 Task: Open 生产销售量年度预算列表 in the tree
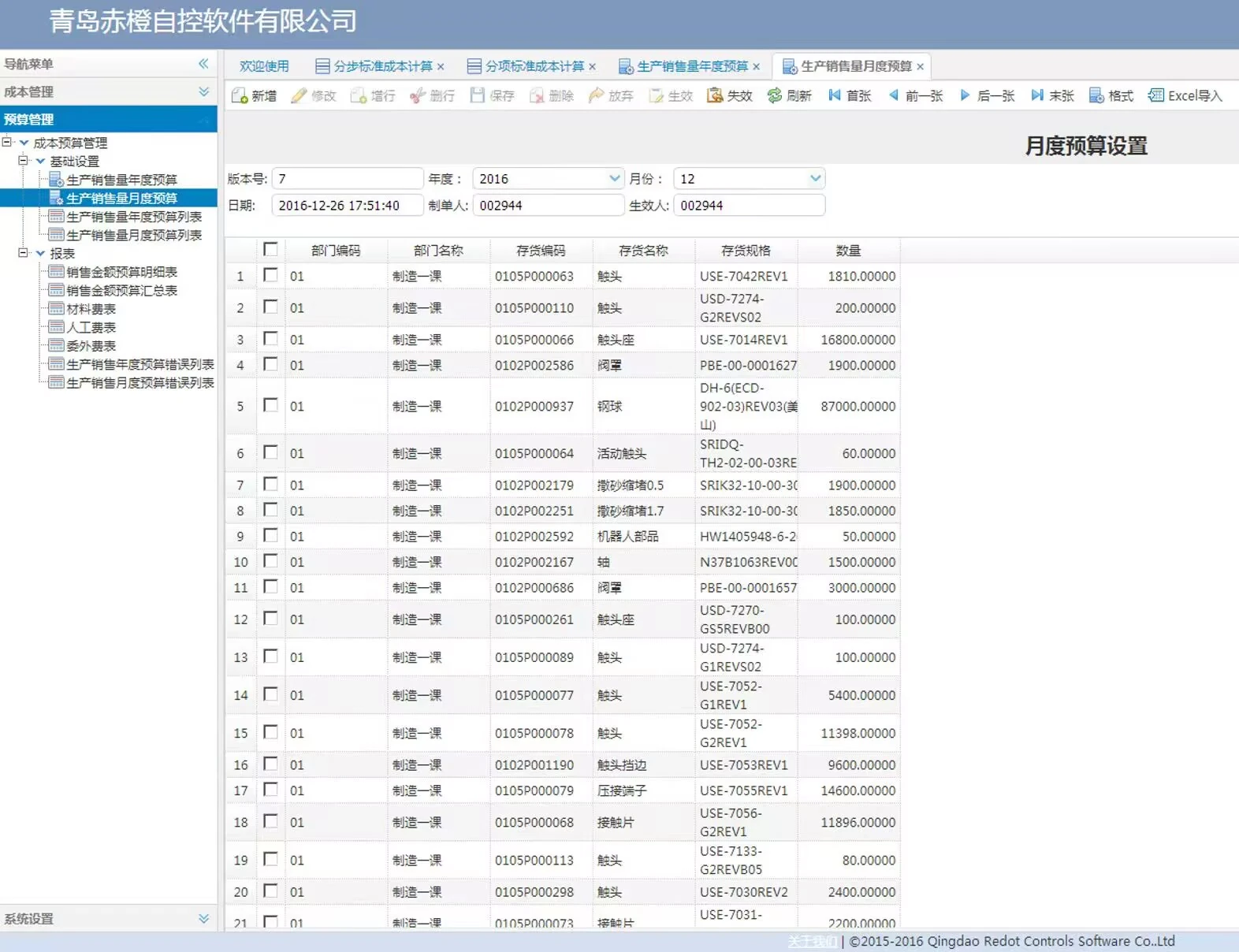click(134, 217)
